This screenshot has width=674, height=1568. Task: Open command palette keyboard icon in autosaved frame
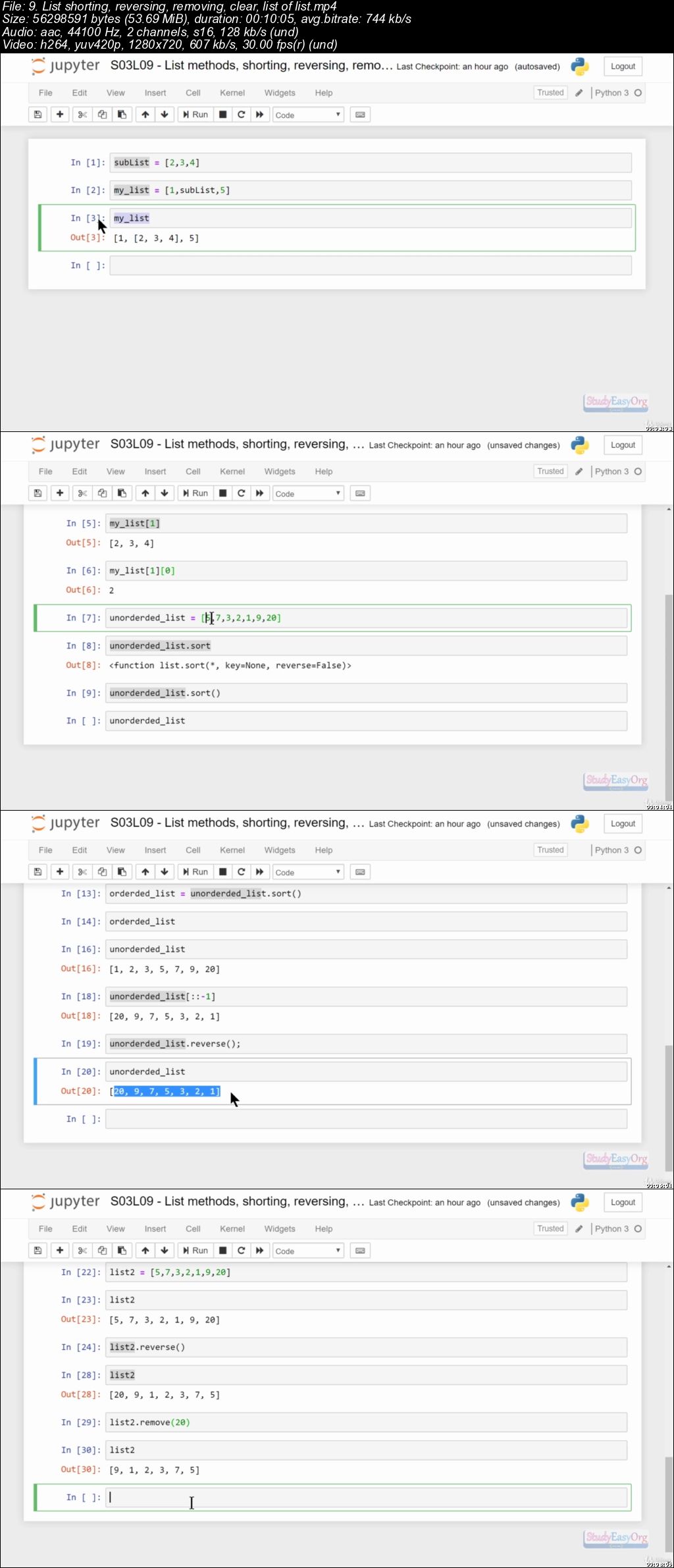pos(360,115)
